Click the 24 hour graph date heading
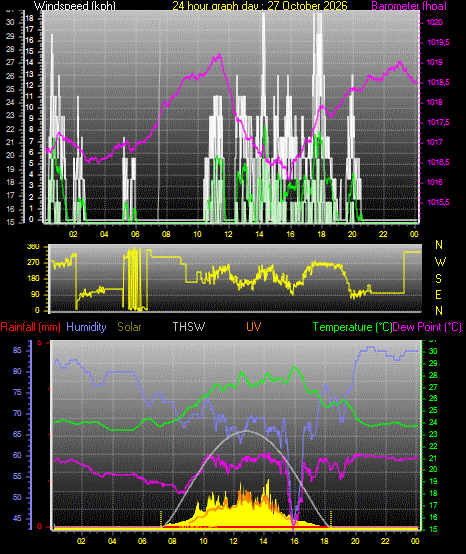The height and width of the screenshot is (554, 466). [260, 5]
